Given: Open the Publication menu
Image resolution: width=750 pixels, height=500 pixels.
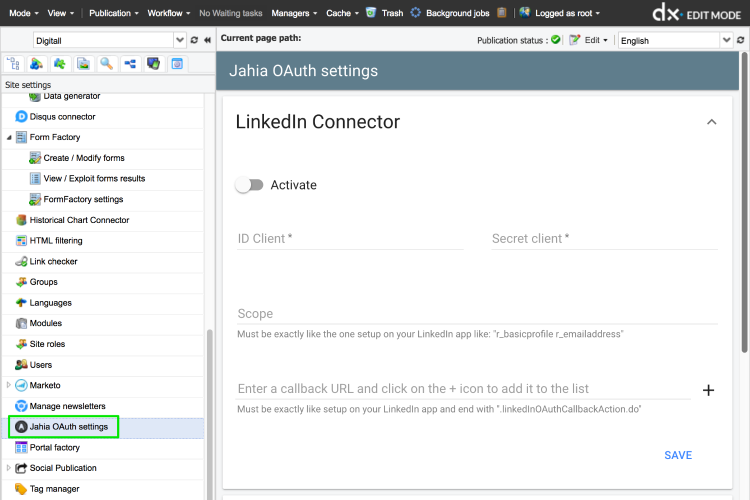Looking at the screenshot, I should 113,13.
